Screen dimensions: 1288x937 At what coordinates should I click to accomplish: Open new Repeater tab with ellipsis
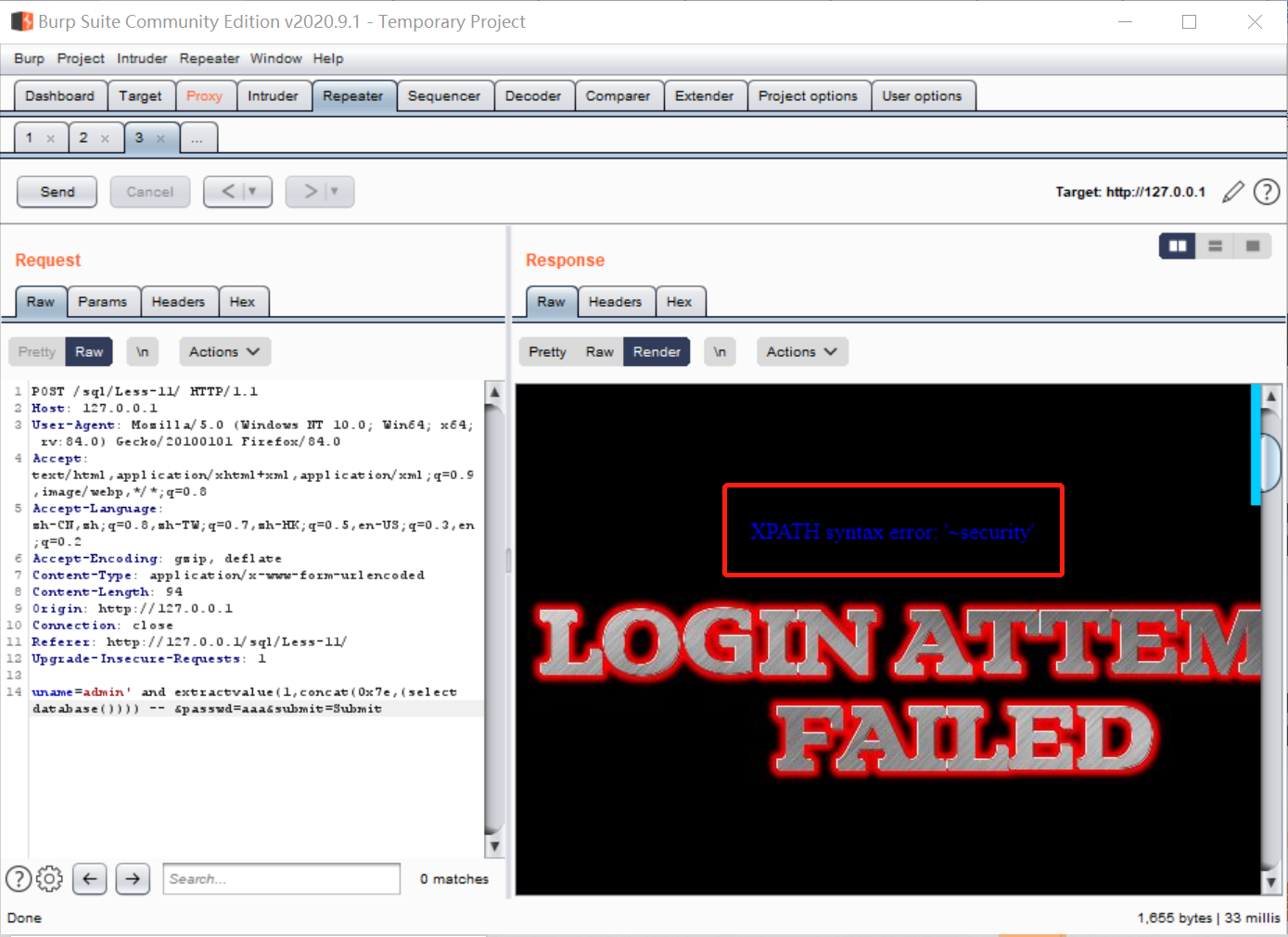tap(198, 138)
